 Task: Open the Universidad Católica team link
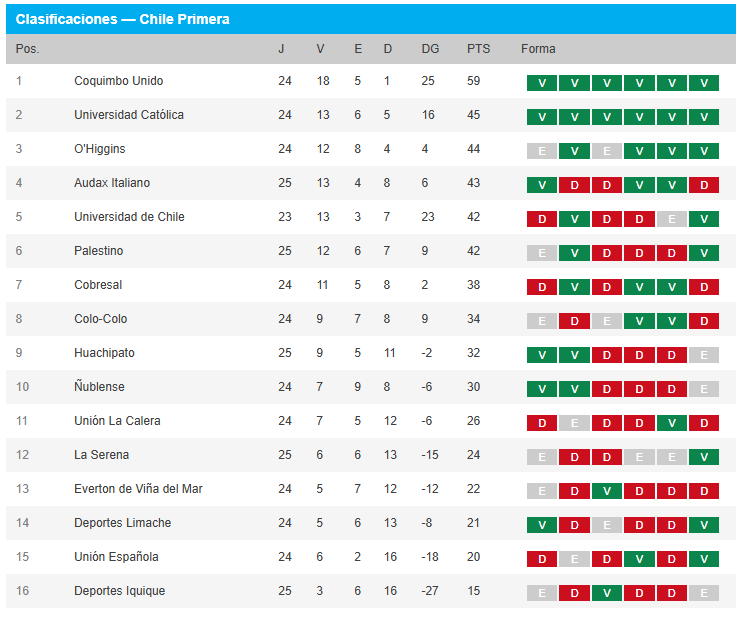[129, 115]
